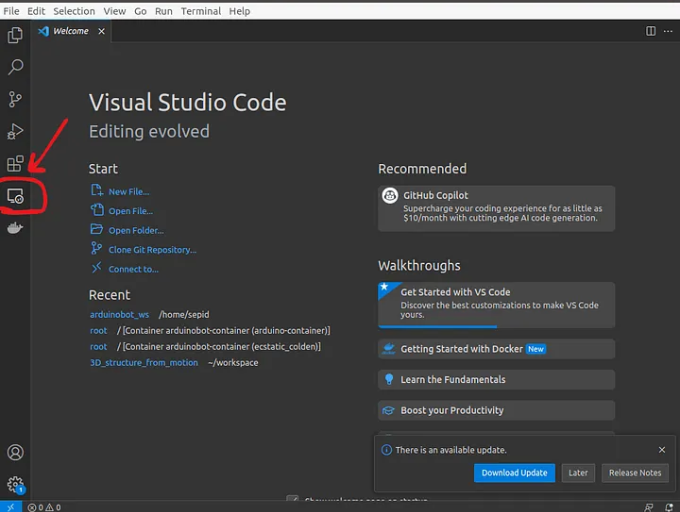Open the Terminal menu
Viewport: 680px width, 512px height.
[x=201, y=11]
